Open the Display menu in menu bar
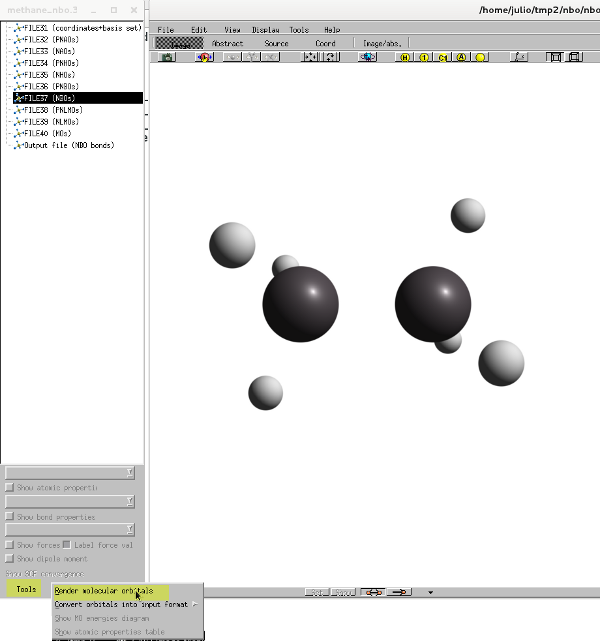The width and height of the screenshot is (600, 641). tap(266, 30)
